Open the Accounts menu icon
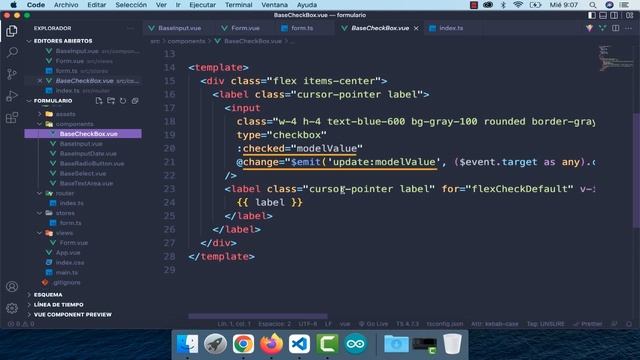 point(12,287)
